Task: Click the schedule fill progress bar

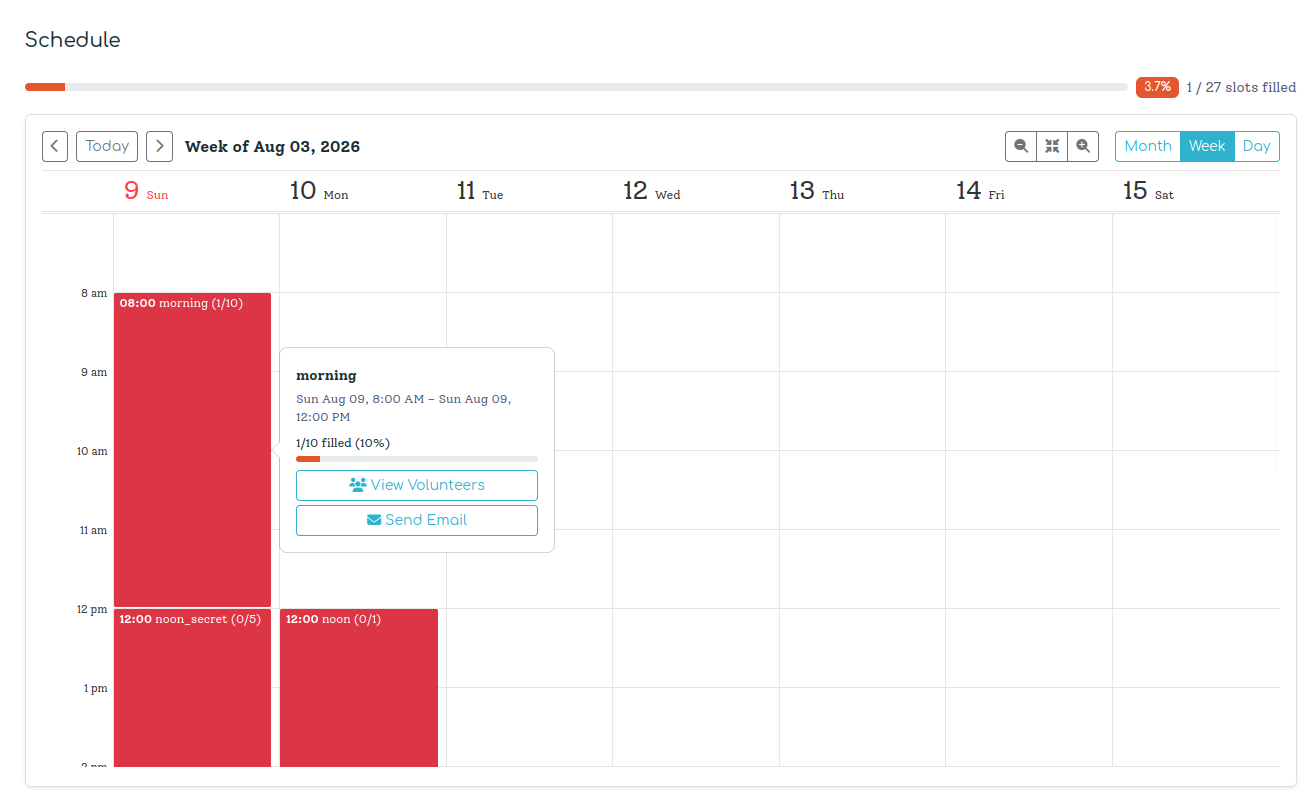Action: pyautogui.click(x=575, y=87)
